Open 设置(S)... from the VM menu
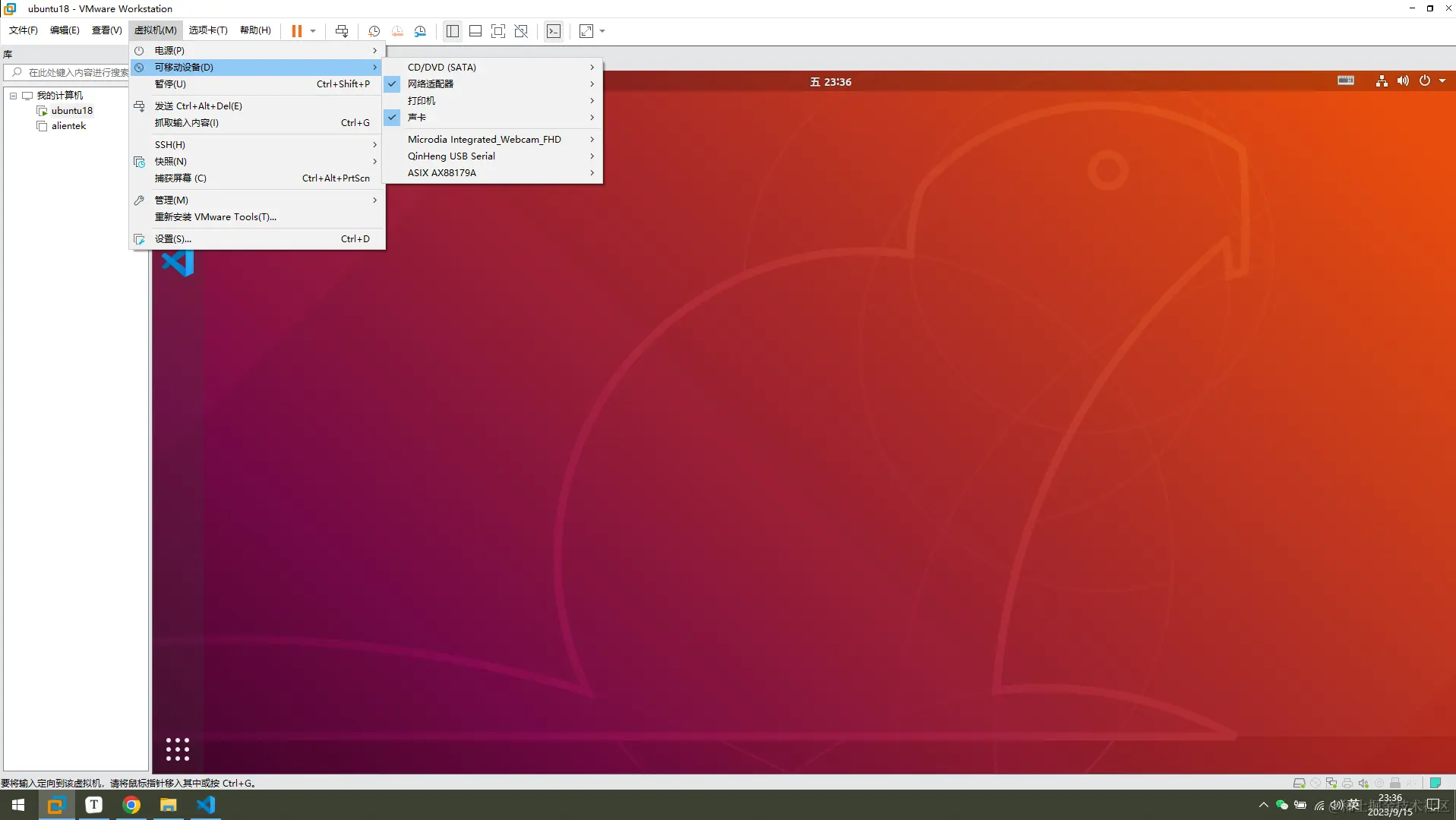Screen dimensions: 1456x820 click(257, 238)
